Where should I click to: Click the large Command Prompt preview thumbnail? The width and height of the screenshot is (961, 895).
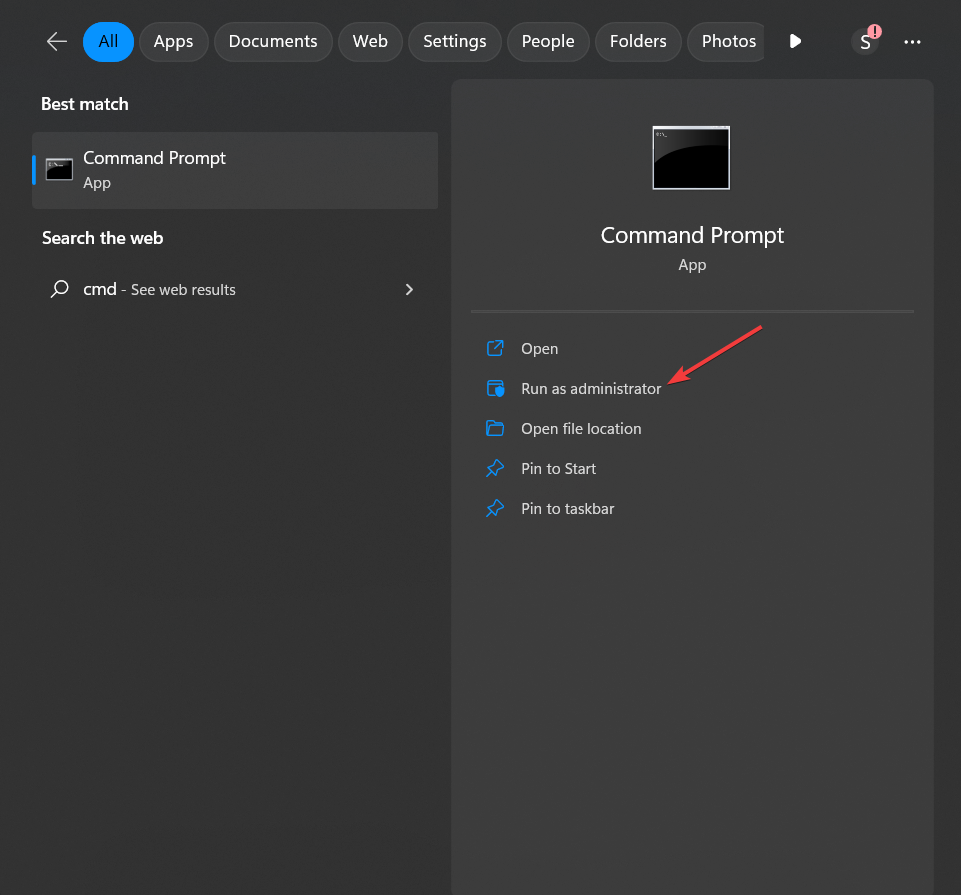pyautogui.click(x=691, y=158)
